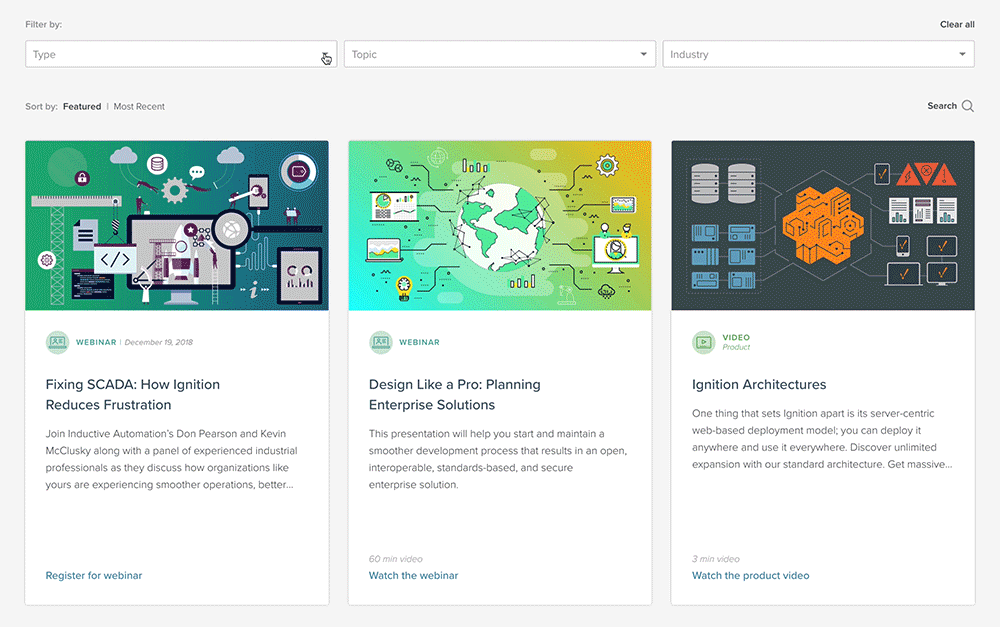Click the VIDEO label on Ignition Architectures card
Viewport: 1000px width, 627px height.
pyautogui.click(x=736, y=337)
